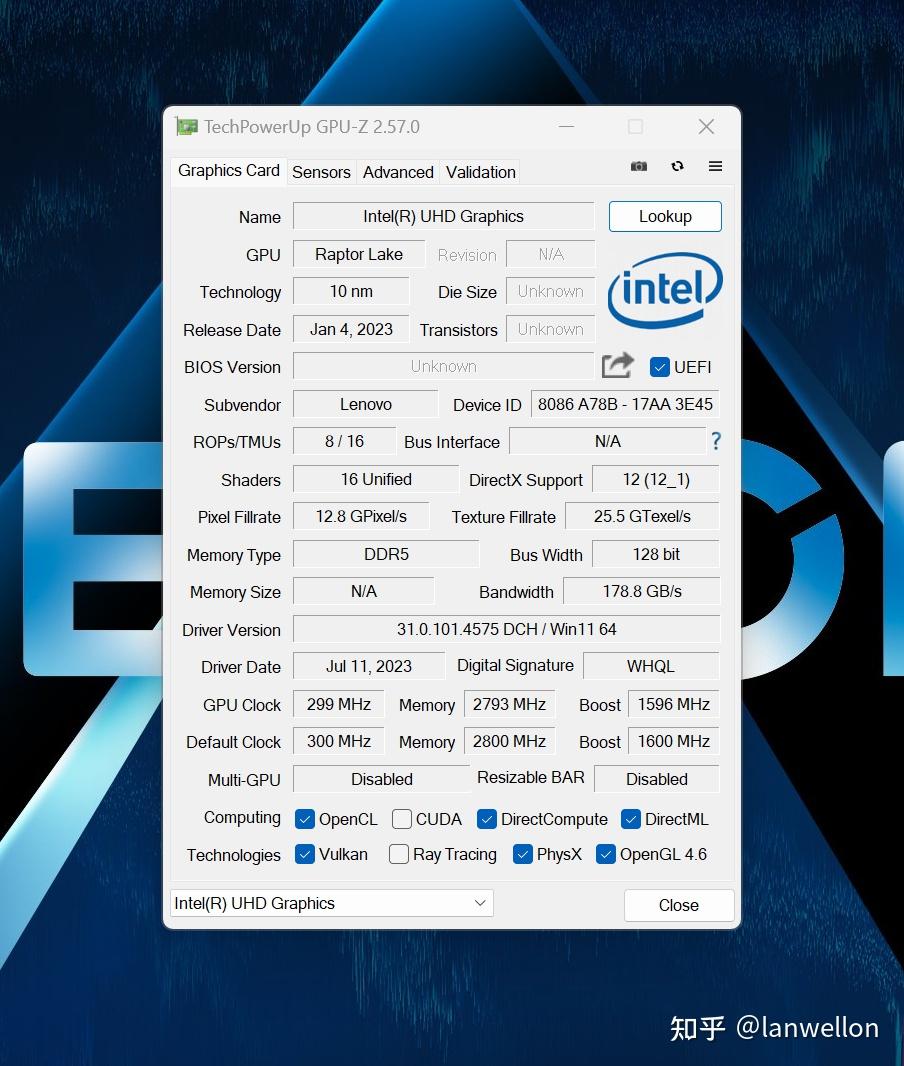Viewport: 904px width, 1066px height.
Task: Click the Memory Size N/A field
Action: [x=364, y=591]
